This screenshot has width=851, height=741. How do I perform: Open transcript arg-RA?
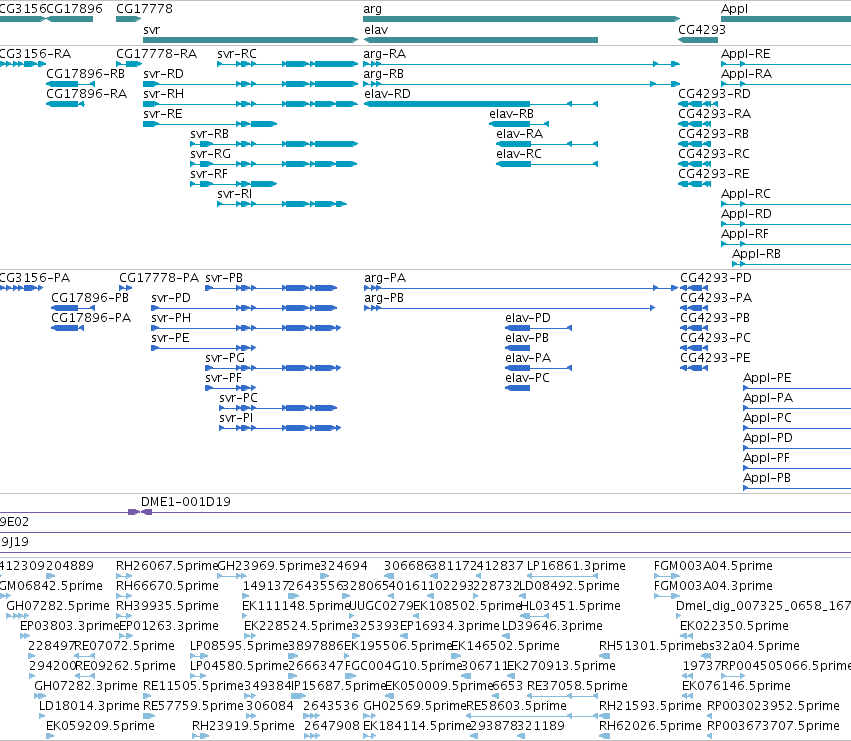[385, 54]
